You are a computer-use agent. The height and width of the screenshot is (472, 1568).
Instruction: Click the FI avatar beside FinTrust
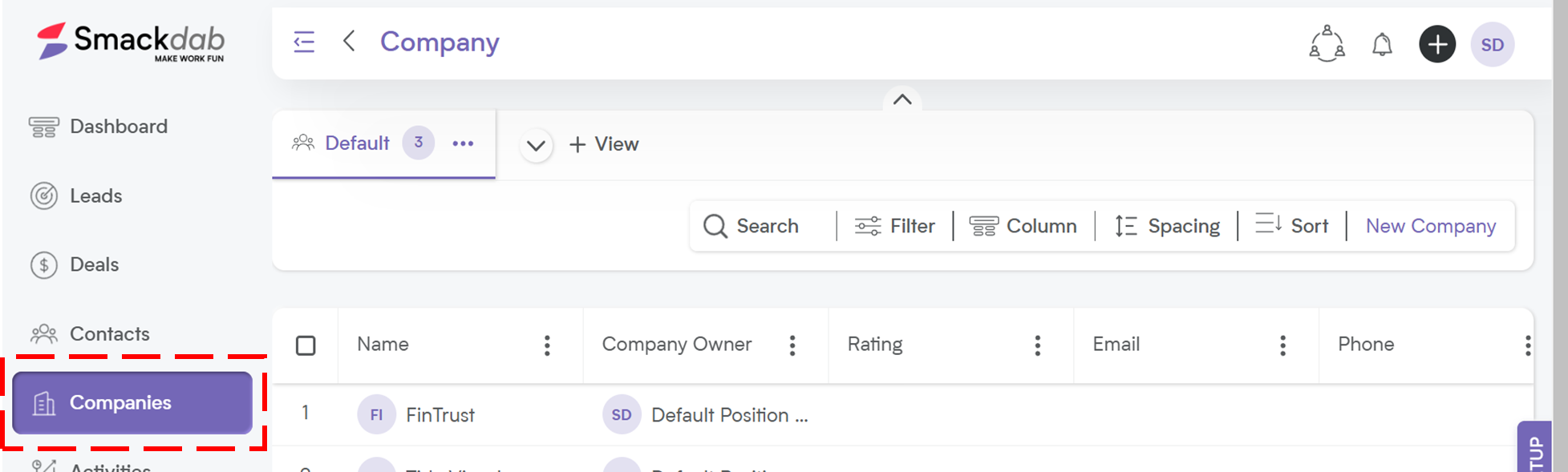pos(376,414)
